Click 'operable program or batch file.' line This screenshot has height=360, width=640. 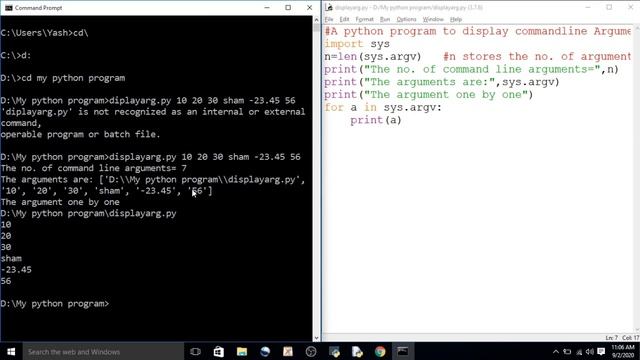click(80, 134)
